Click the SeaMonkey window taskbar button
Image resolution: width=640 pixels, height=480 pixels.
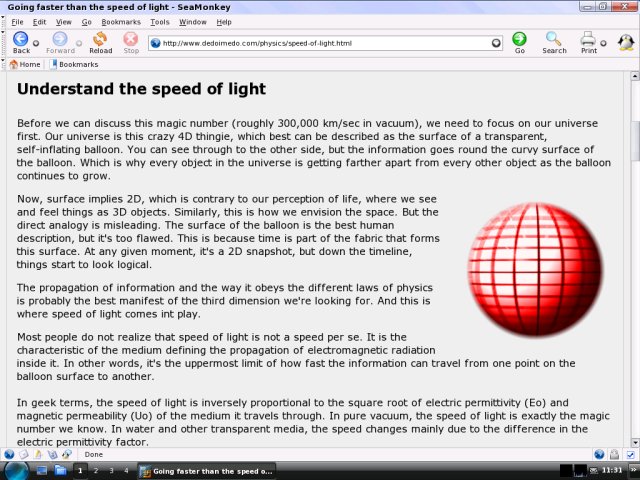pyautogui.click(x=206, y=471)
